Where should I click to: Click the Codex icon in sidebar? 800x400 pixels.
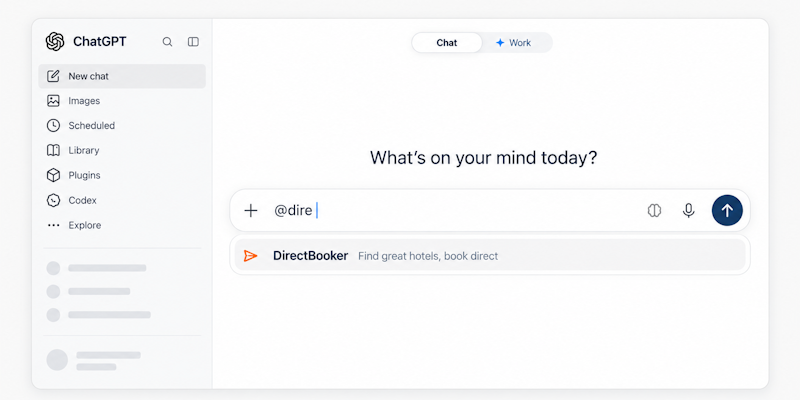54,201
